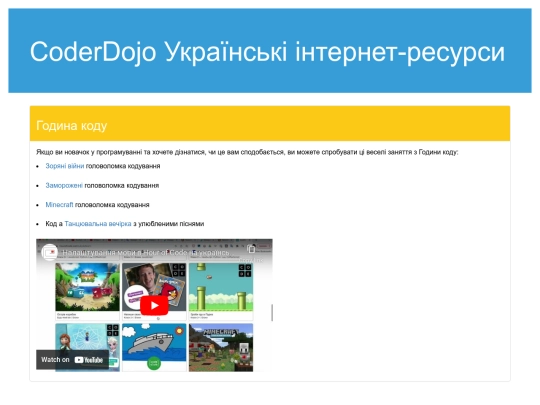The image size is (540, 405).
Task: Click the Angry Birds thumbnail in the video
Action: pos(154,287)
